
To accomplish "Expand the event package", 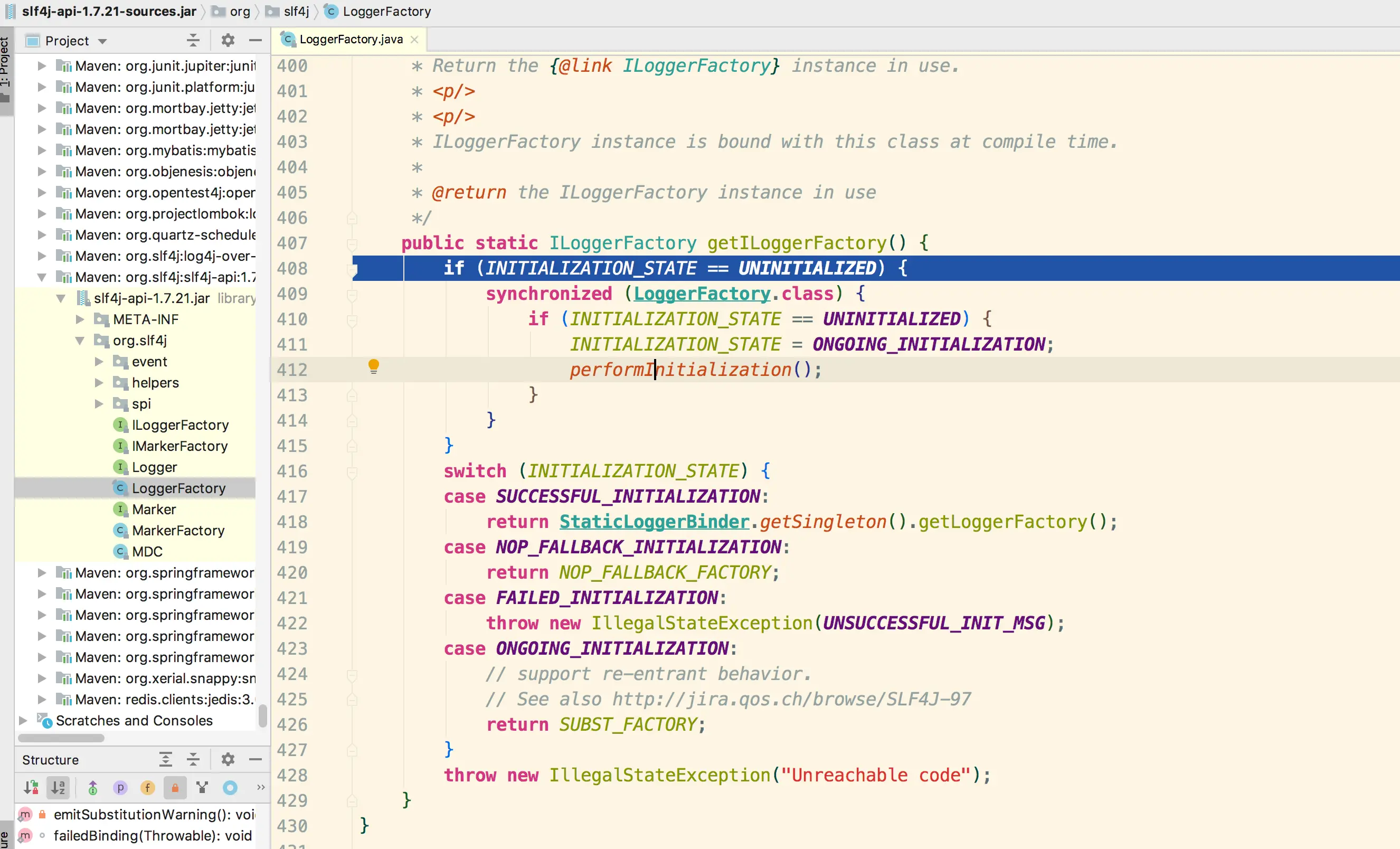I will [x=99, y=362].
